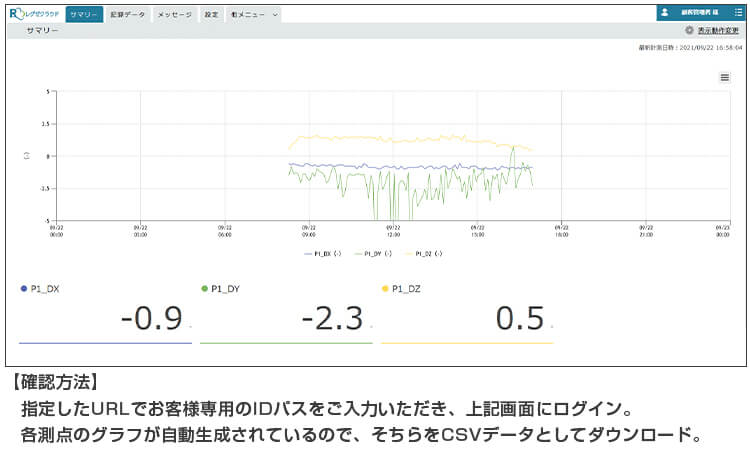Open the list menu icon in the blue header
750x450 pixels.
(x=738, y=13)
